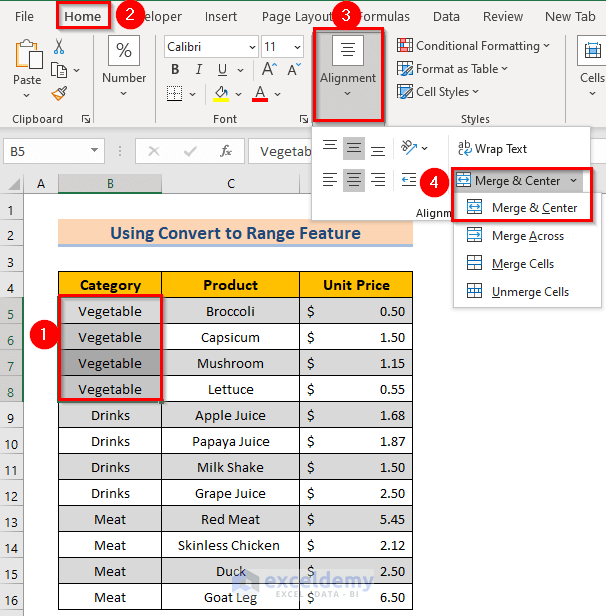Click the Paste clipboard icon

(x=28, y=55)
